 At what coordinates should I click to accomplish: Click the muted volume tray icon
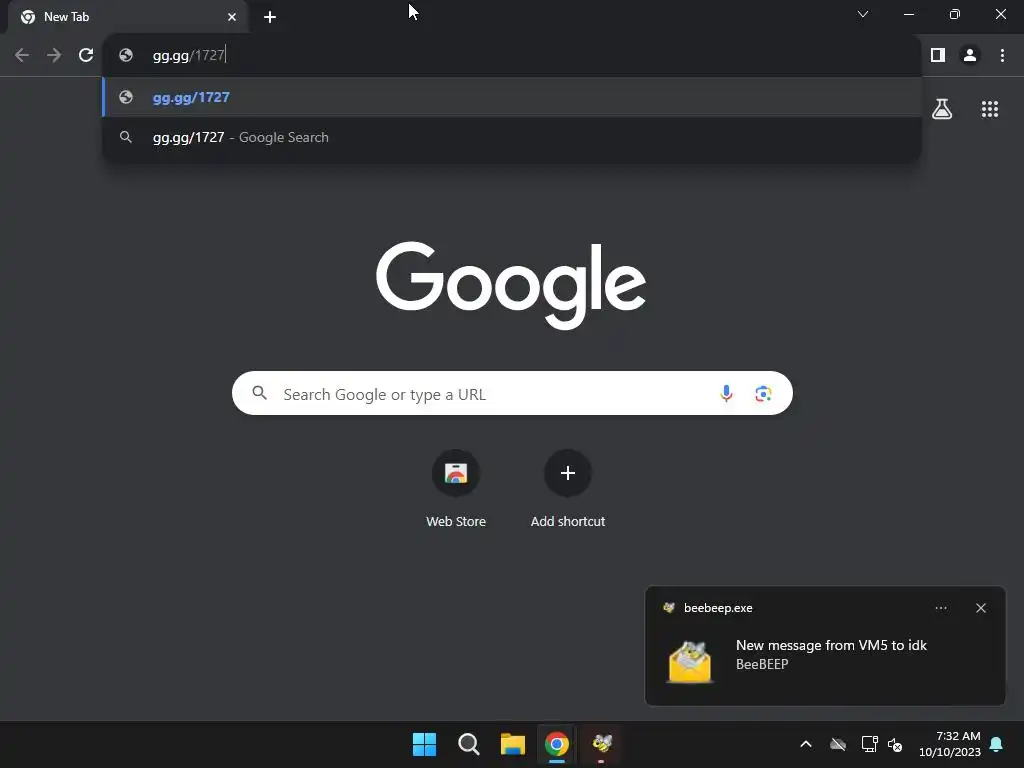click(x=895, y=744)
